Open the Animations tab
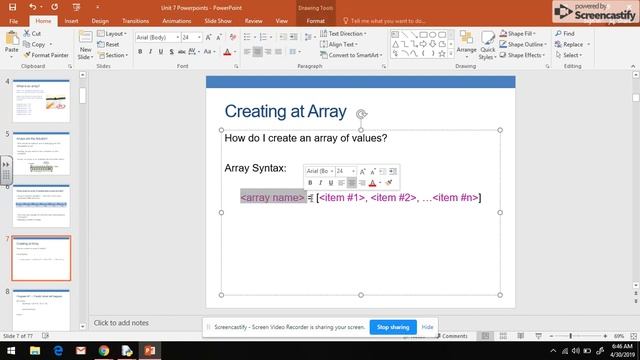This screenshot has height=360, width=640. click(177, 21)
